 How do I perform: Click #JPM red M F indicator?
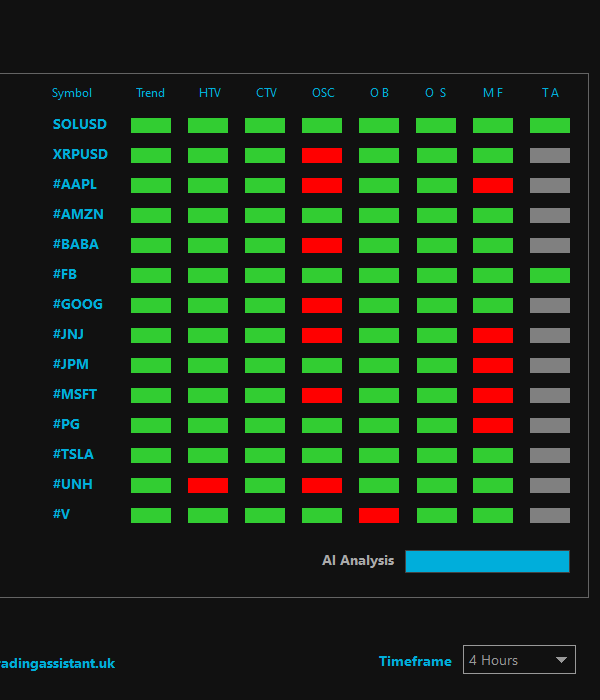pos(493,365)
